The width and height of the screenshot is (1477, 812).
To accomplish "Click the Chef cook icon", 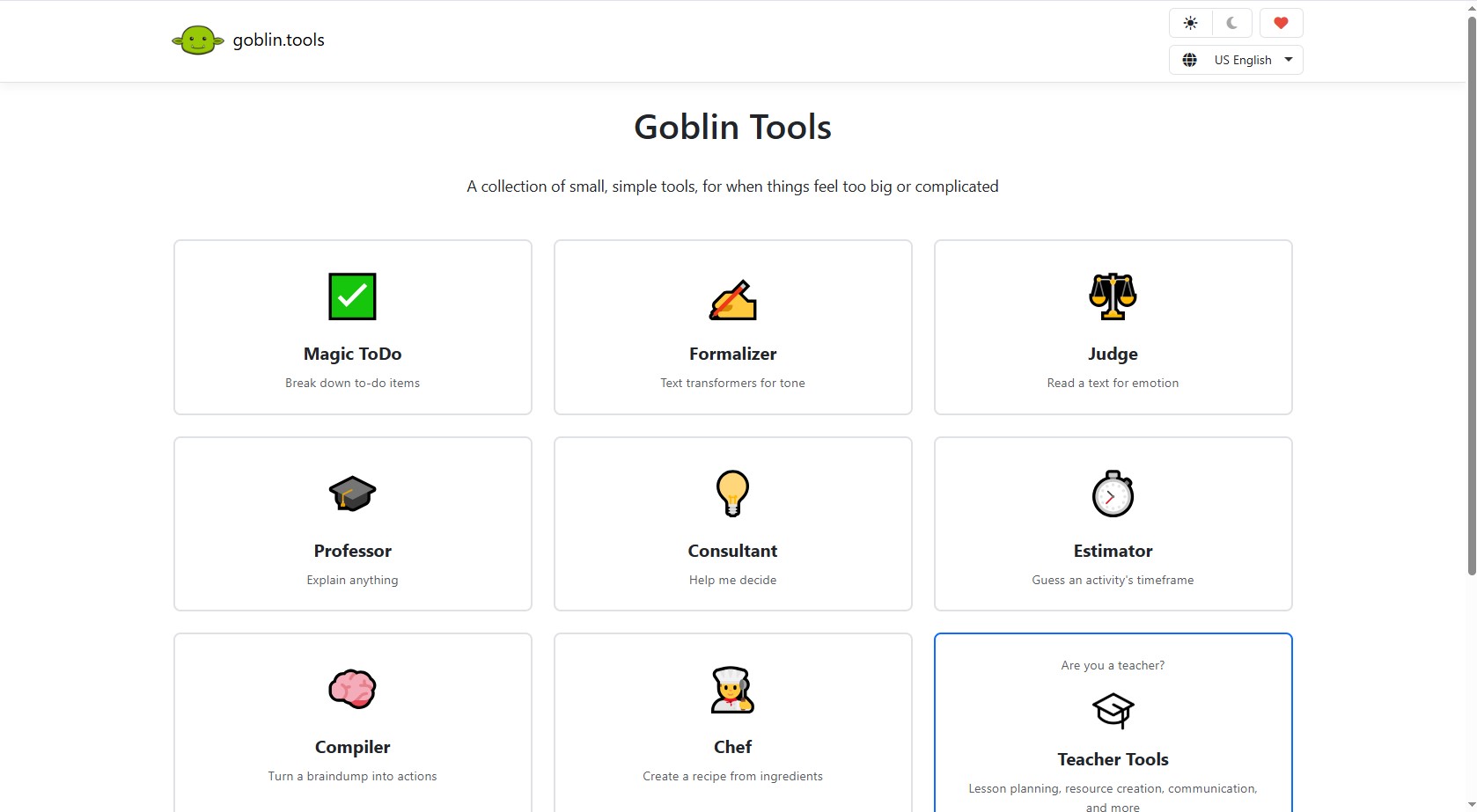I will pos(732,690).
